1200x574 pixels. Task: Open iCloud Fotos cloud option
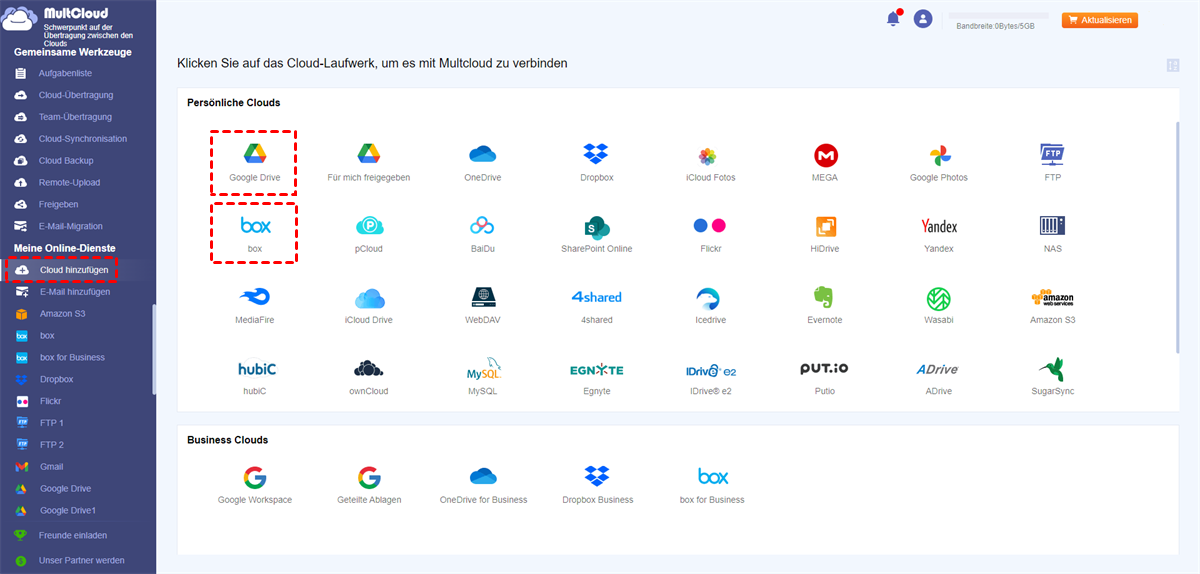click(707, 156)
